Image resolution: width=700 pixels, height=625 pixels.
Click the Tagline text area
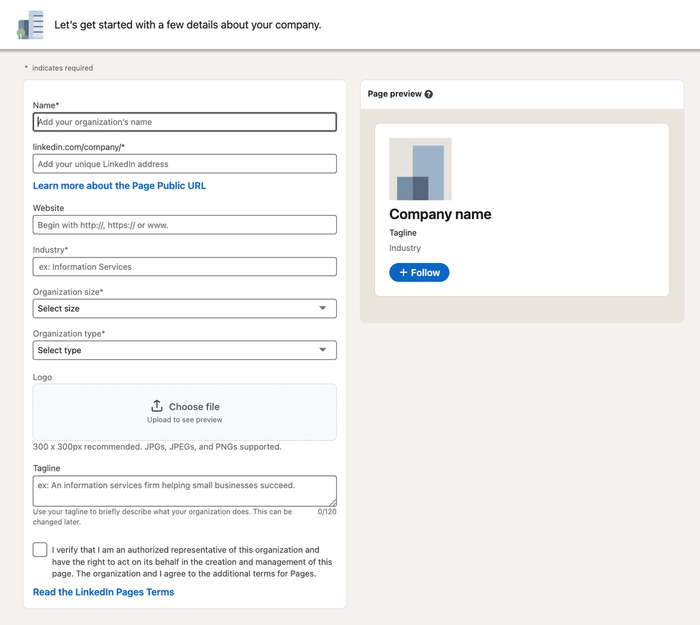184,491
